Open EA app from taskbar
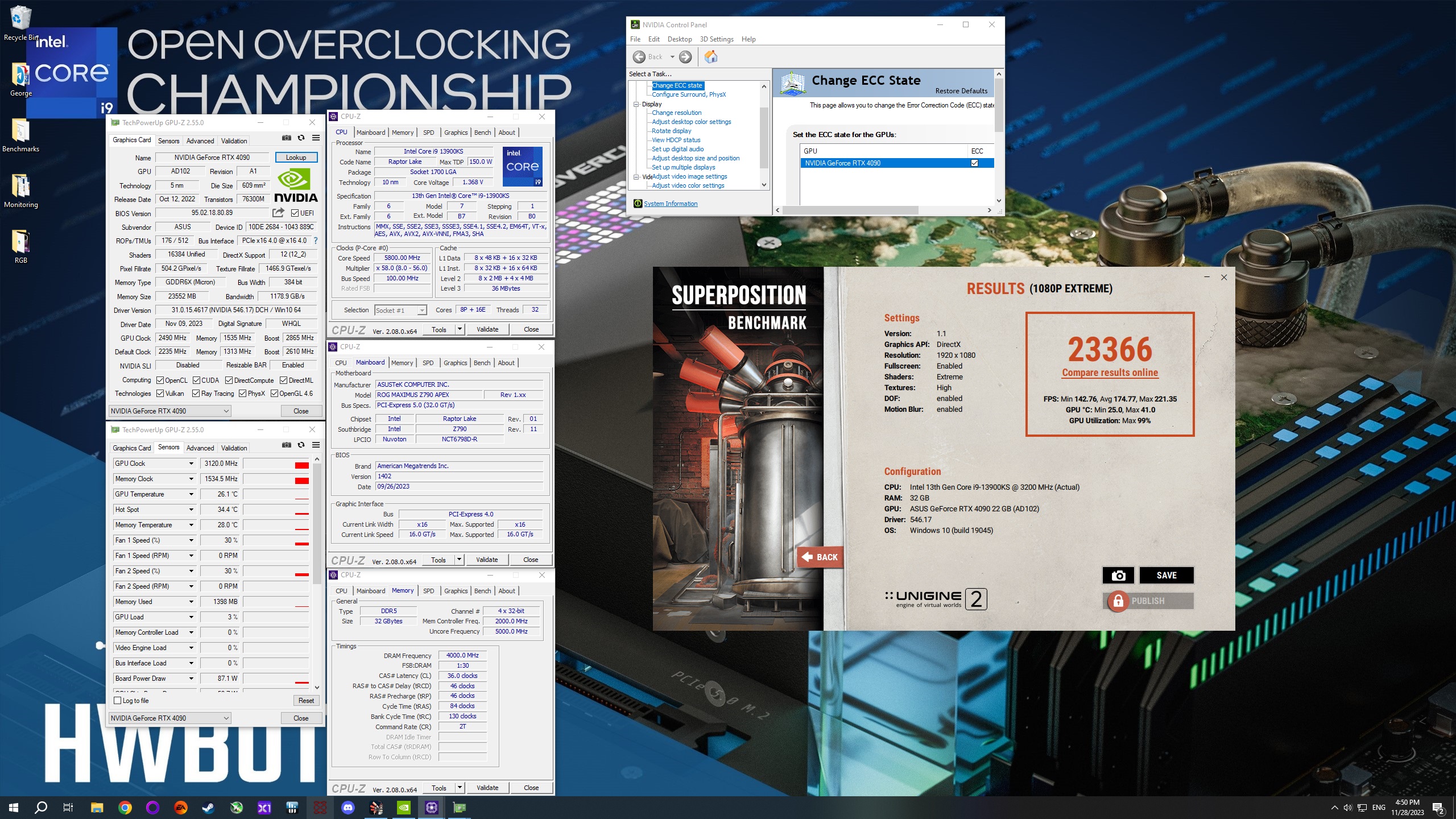The height and width of the screenshot is (819, 1456). point(180,808)
